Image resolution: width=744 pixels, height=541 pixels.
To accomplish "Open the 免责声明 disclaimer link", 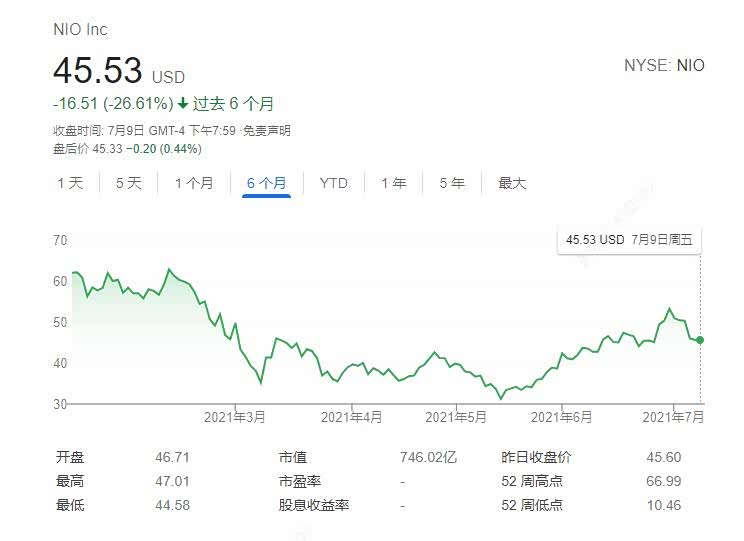I will click(266, 131).
